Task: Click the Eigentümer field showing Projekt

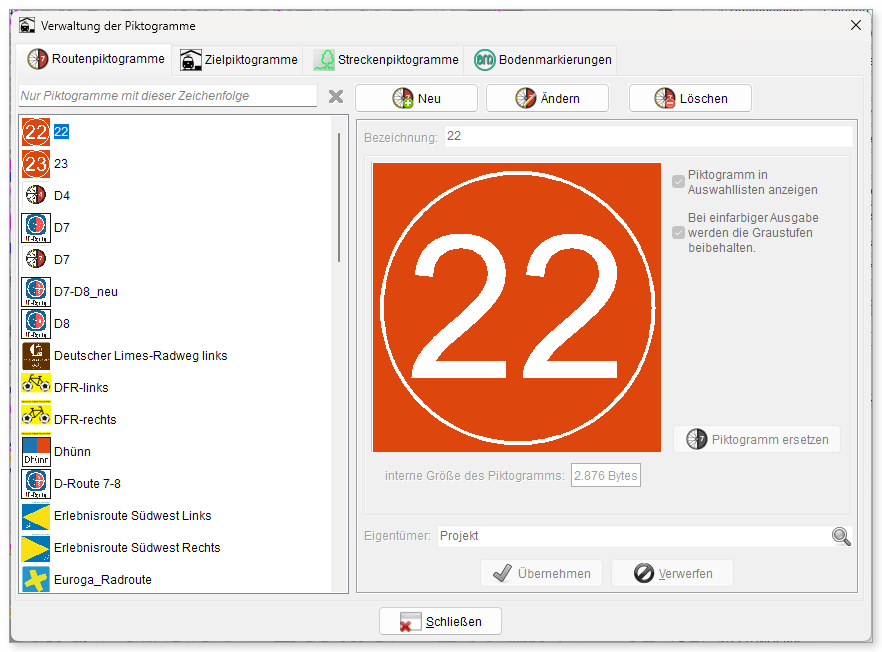Action: [x=634, y=536]
